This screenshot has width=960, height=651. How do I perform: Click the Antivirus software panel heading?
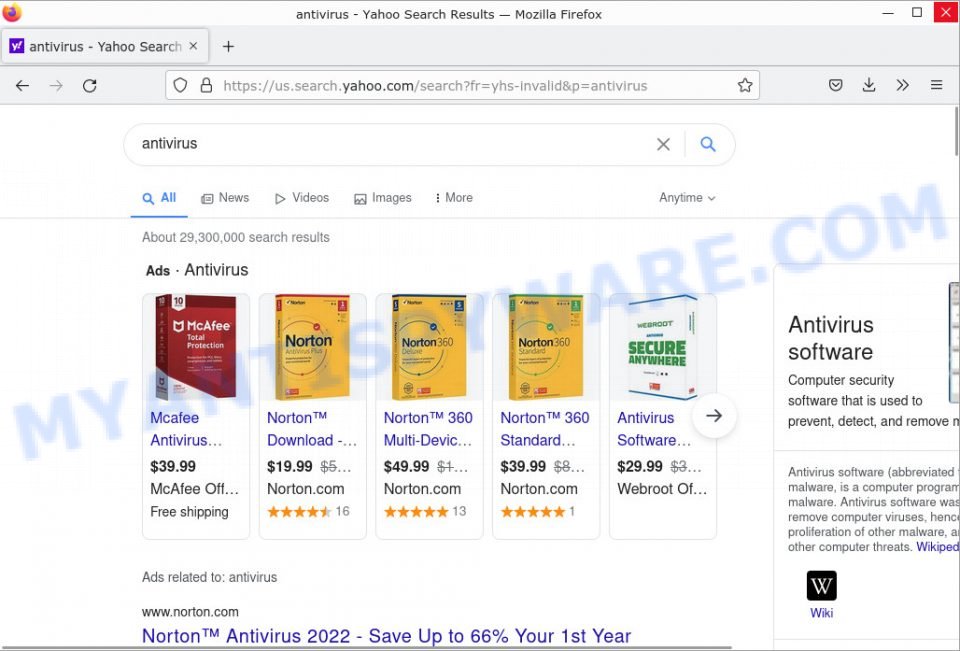831,338
